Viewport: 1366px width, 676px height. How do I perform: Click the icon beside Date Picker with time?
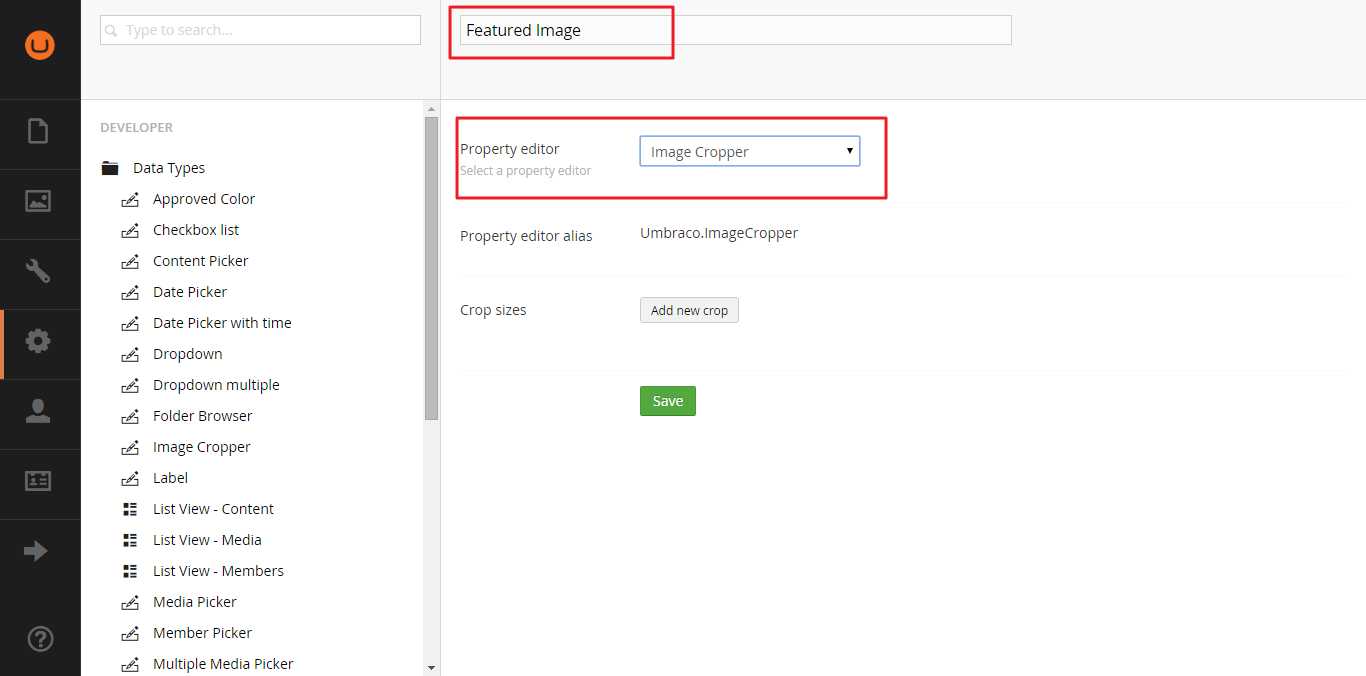point(130,324)
